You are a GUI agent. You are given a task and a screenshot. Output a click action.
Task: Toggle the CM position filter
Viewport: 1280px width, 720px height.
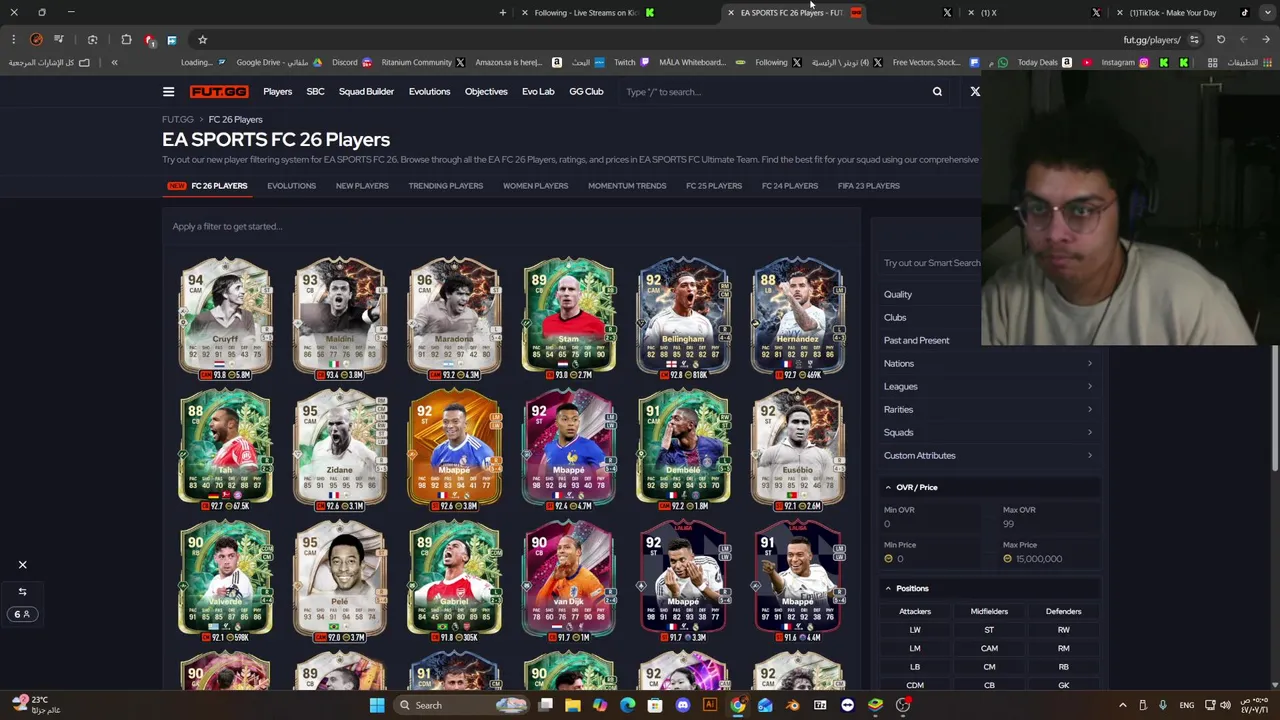coord(989,667)
